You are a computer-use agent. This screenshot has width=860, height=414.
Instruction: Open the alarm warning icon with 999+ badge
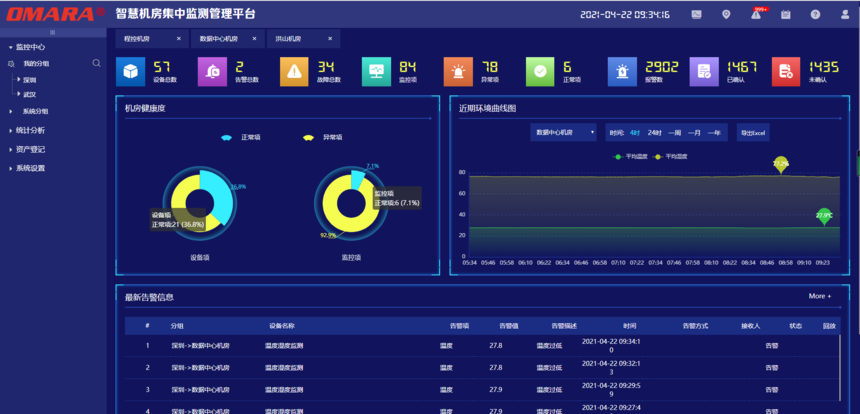pos(757,14)
